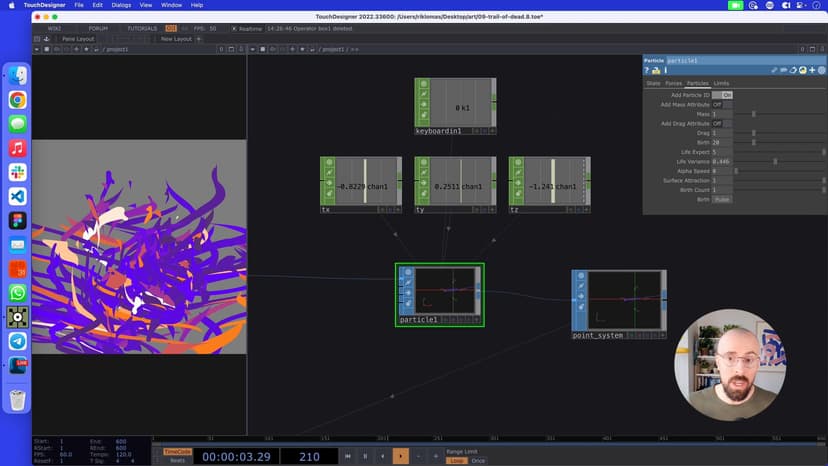Switch to the Forces parameter tab
Screen dimensions: 828x466
click(674, 83)
